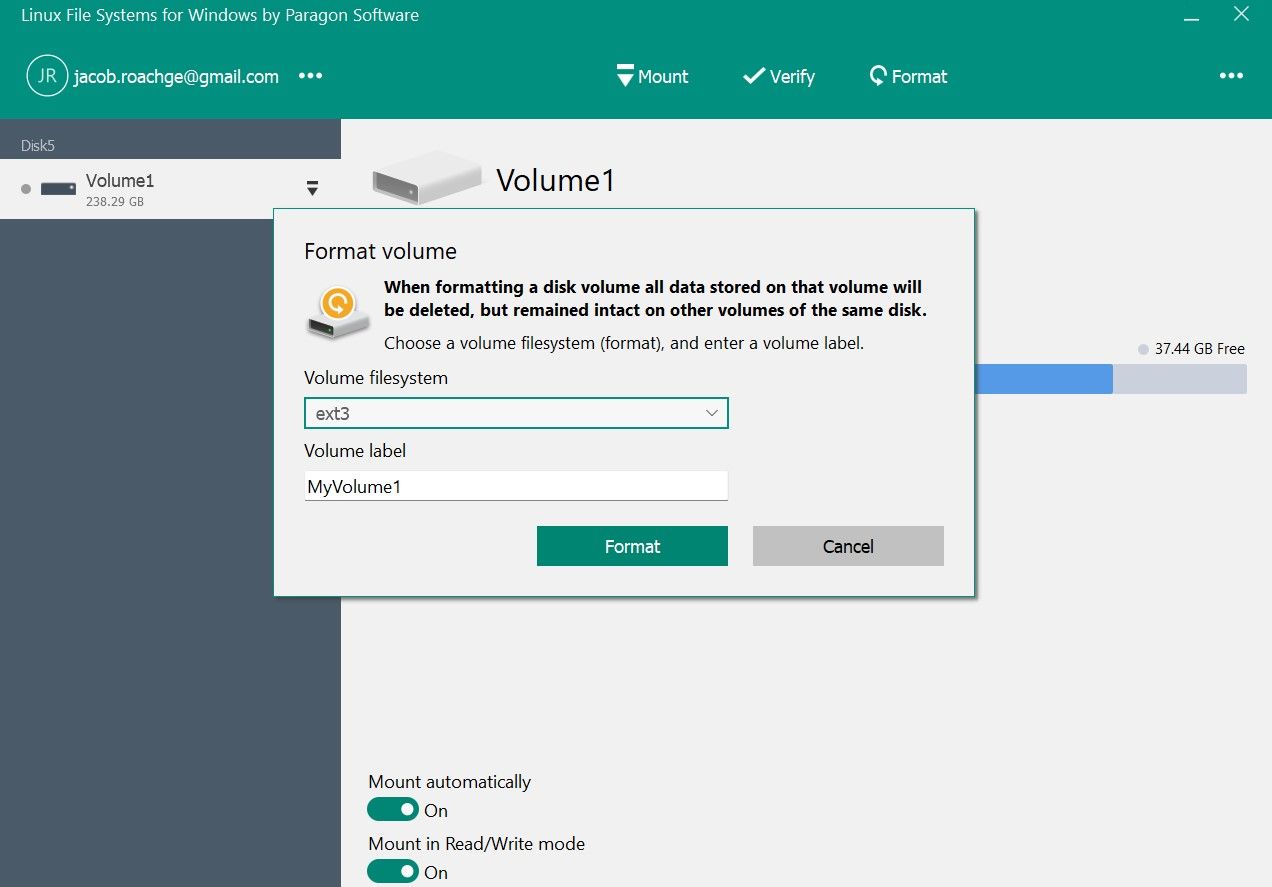Image resolution: width=1272 pixels, height=887 pixels.
Task: Click the Volume label text field
Action: [x=516, y=487]
